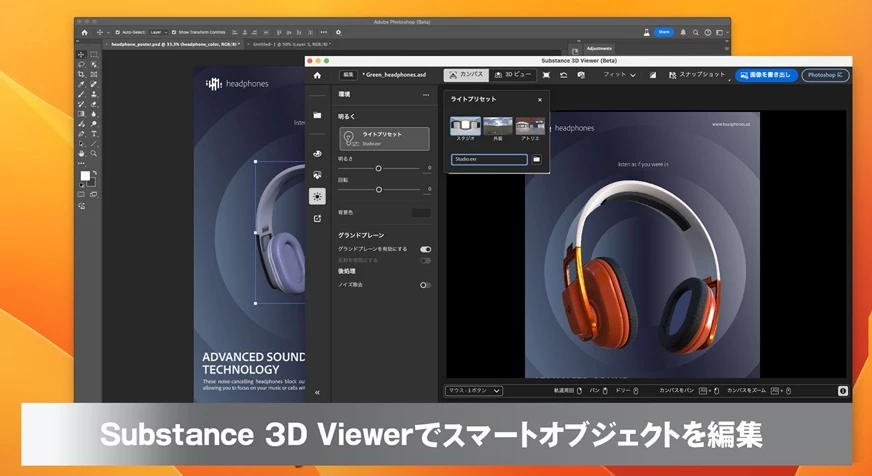
Task: Open Photoshop search magnifier in top bar
Action: [x=695, y=32]
